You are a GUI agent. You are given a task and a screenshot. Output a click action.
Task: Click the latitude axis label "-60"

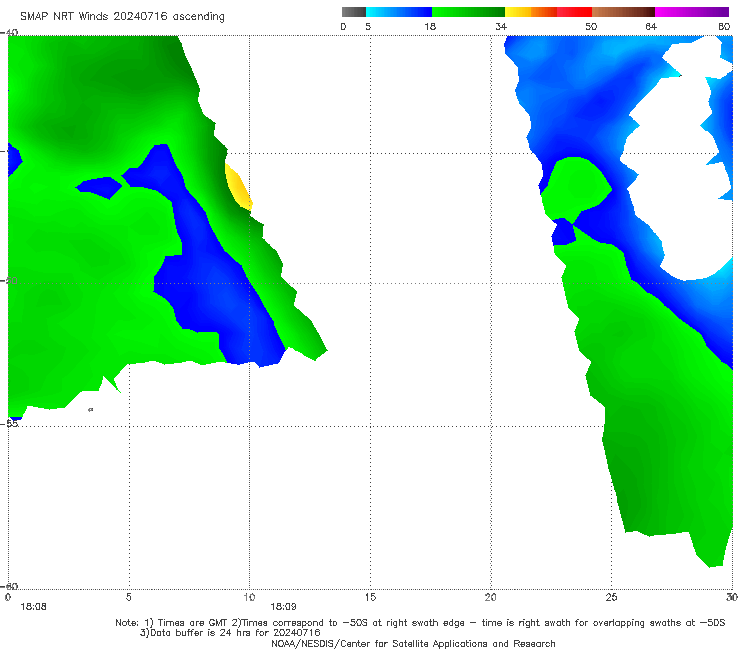coord(10,586)
